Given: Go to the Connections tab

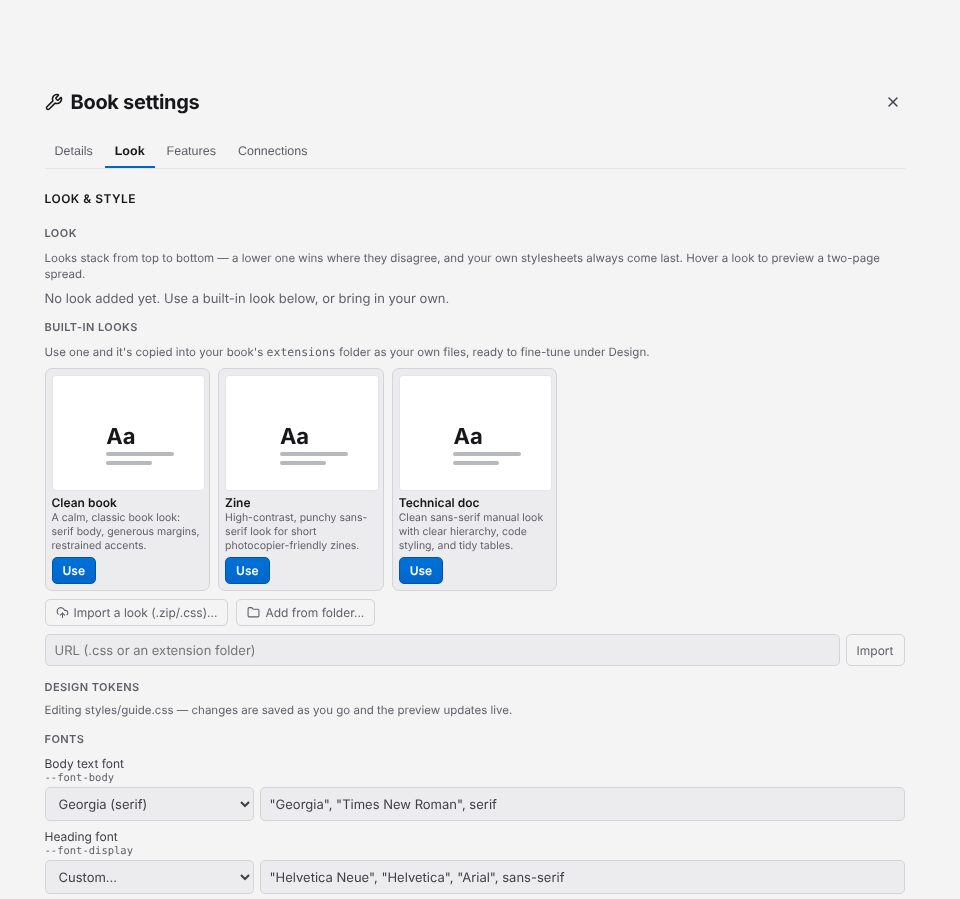Looking at the screenshot, I should pos(272,151).
